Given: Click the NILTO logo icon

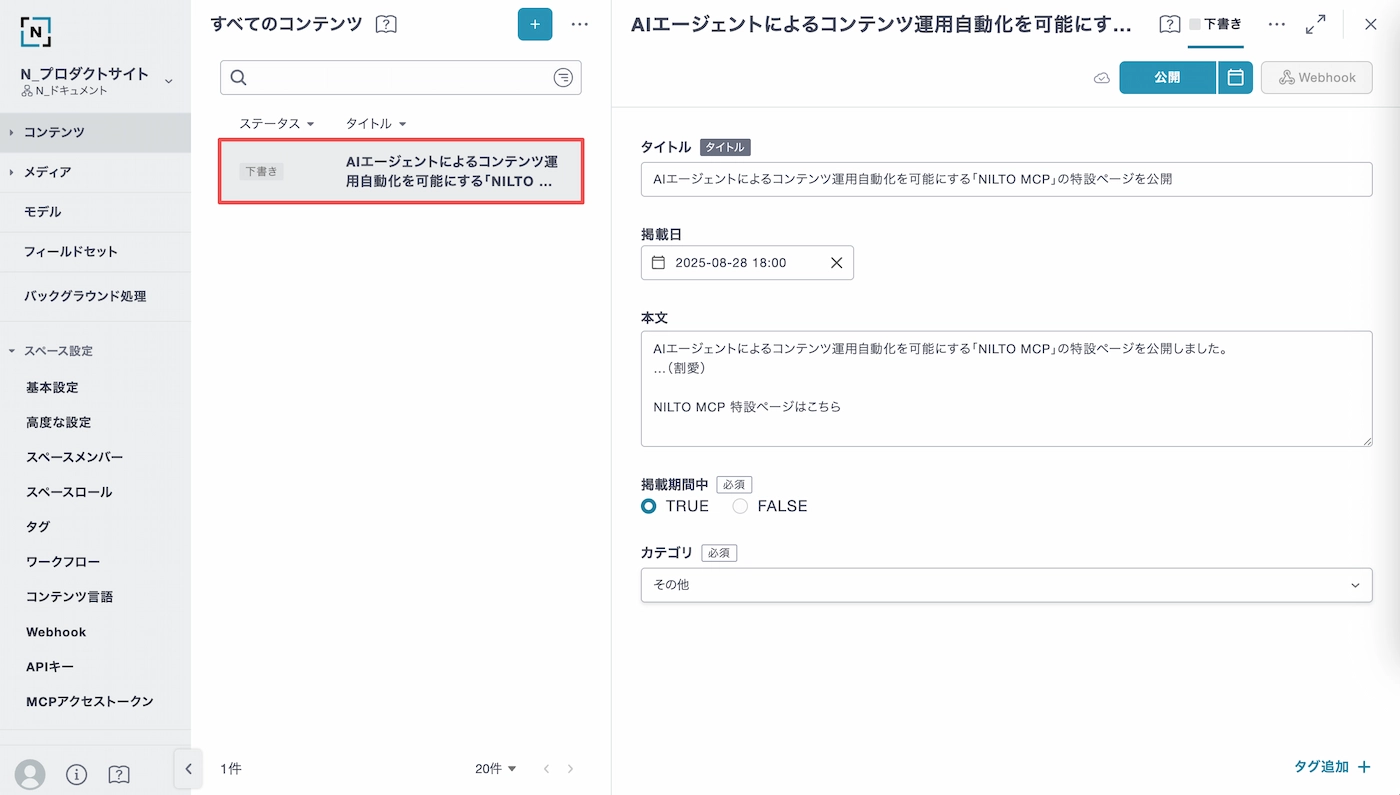Looking at the screenshot, I should pyautogui.click(x=36, y=31).
